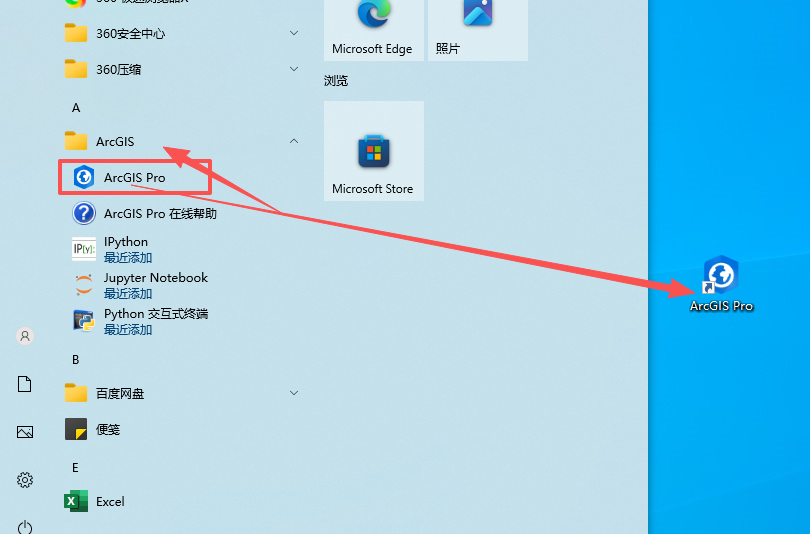Click the letter A section header
The width and height of the screenshot is (810, 534).
[x=76, y=107]
